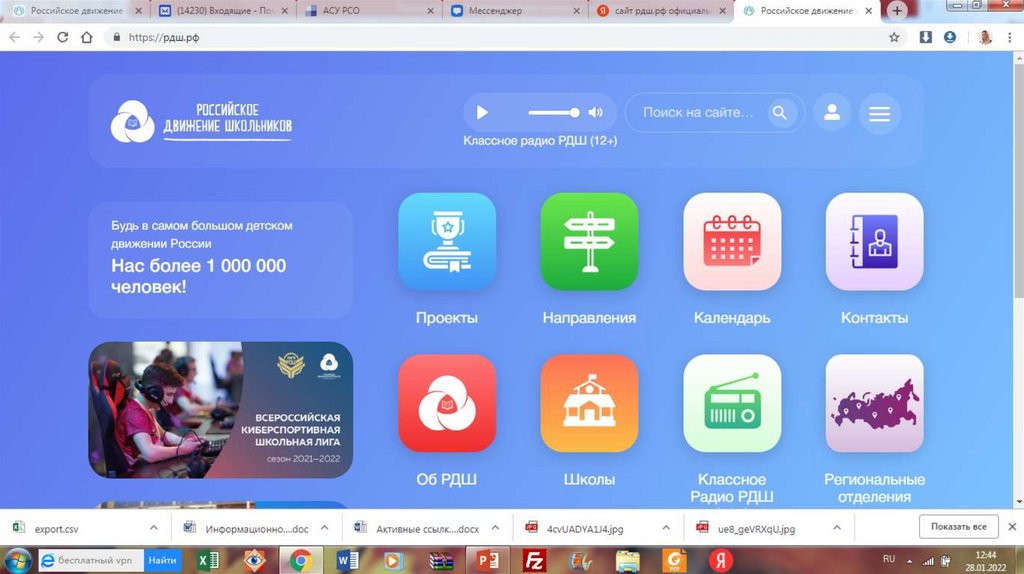Go forward in the browser
This screenshot has height=574, width=1024.
39,37
